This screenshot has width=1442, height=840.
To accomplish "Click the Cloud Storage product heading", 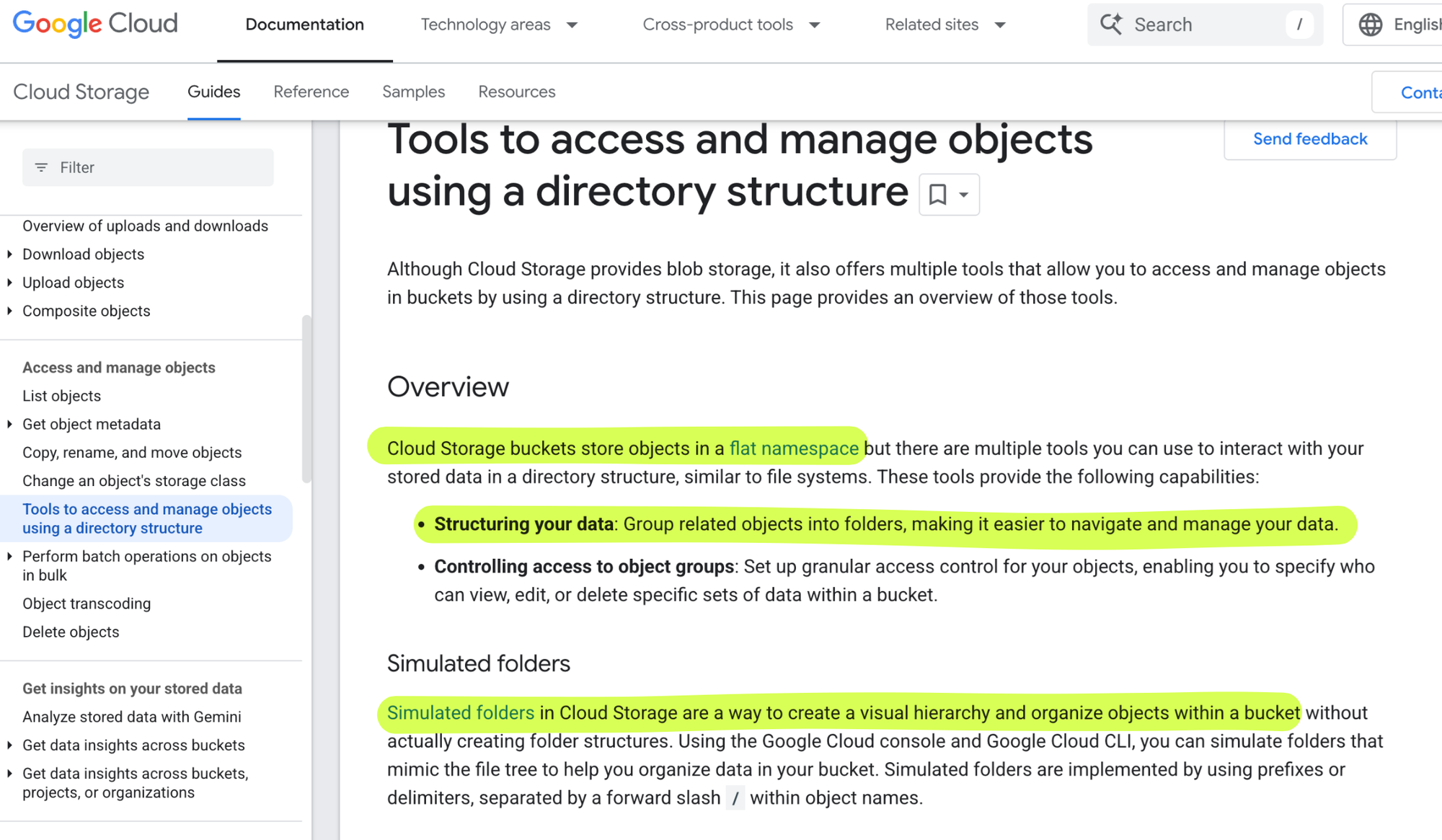I will pos(81,92).
